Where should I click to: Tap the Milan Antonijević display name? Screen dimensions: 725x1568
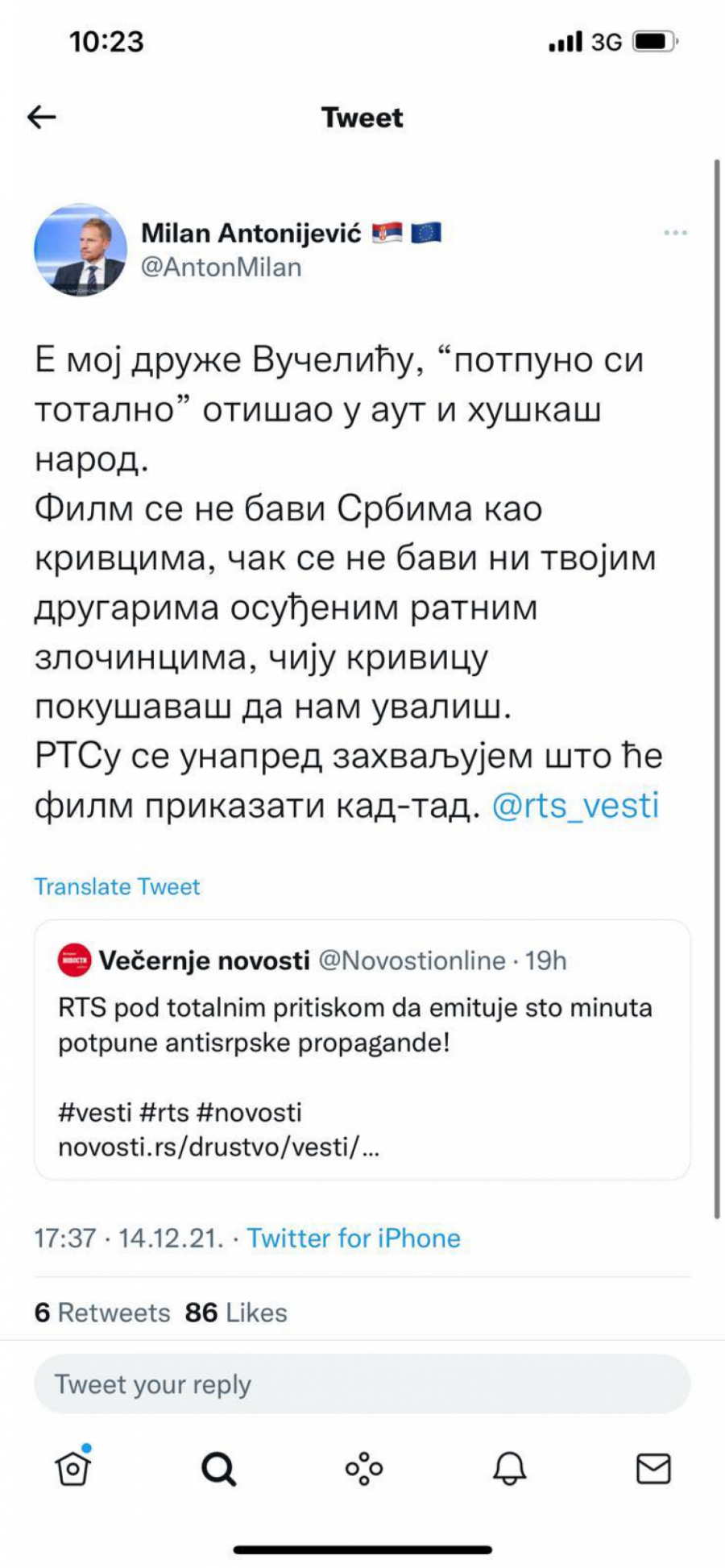251,233
